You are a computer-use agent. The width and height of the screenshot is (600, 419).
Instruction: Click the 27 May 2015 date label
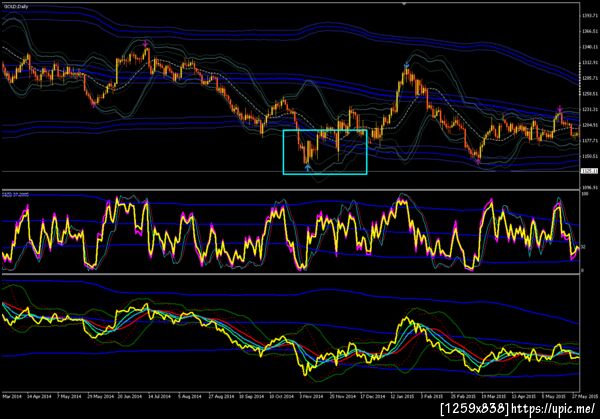click(585, 396)
